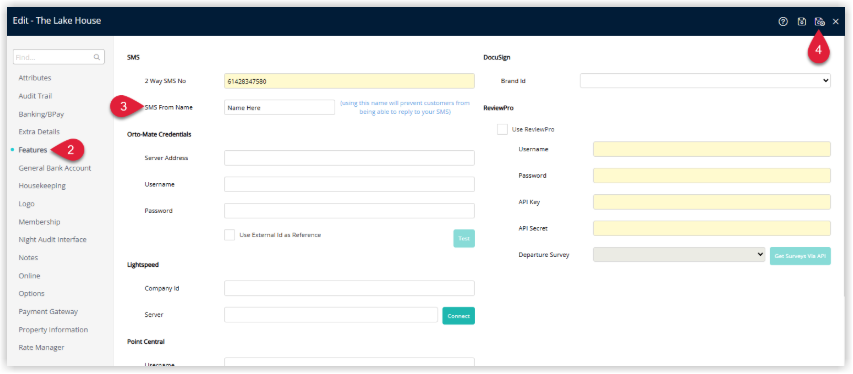Click the Save and Exit icon
Viewport: 853px width, 374px height.
(x=819, y=22)
